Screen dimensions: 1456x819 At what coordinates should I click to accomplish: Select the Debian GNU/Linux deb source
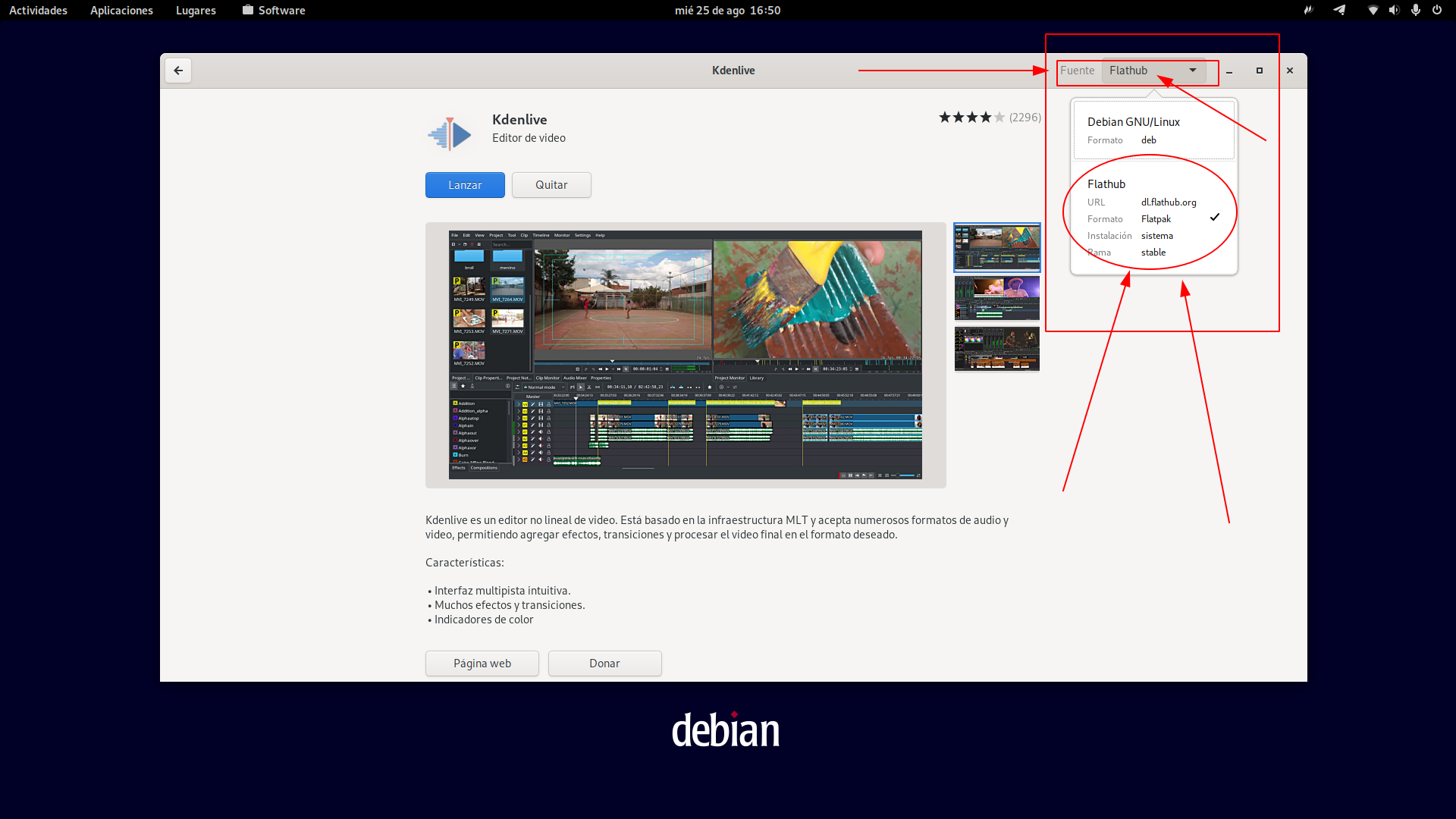tap(1153, 130)
